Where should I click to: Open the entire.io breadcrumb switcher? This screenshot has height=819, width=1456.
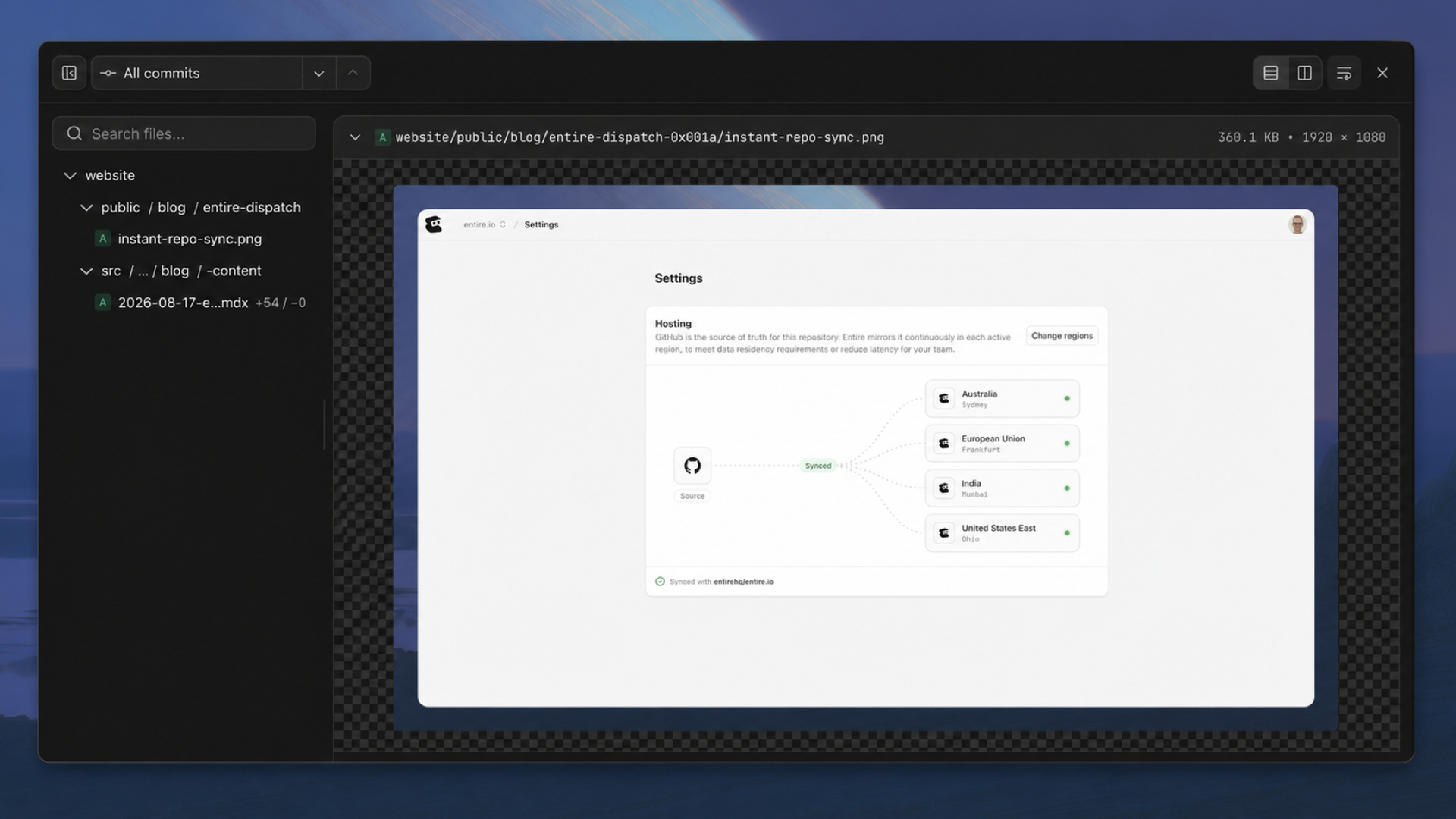[485, 224]
